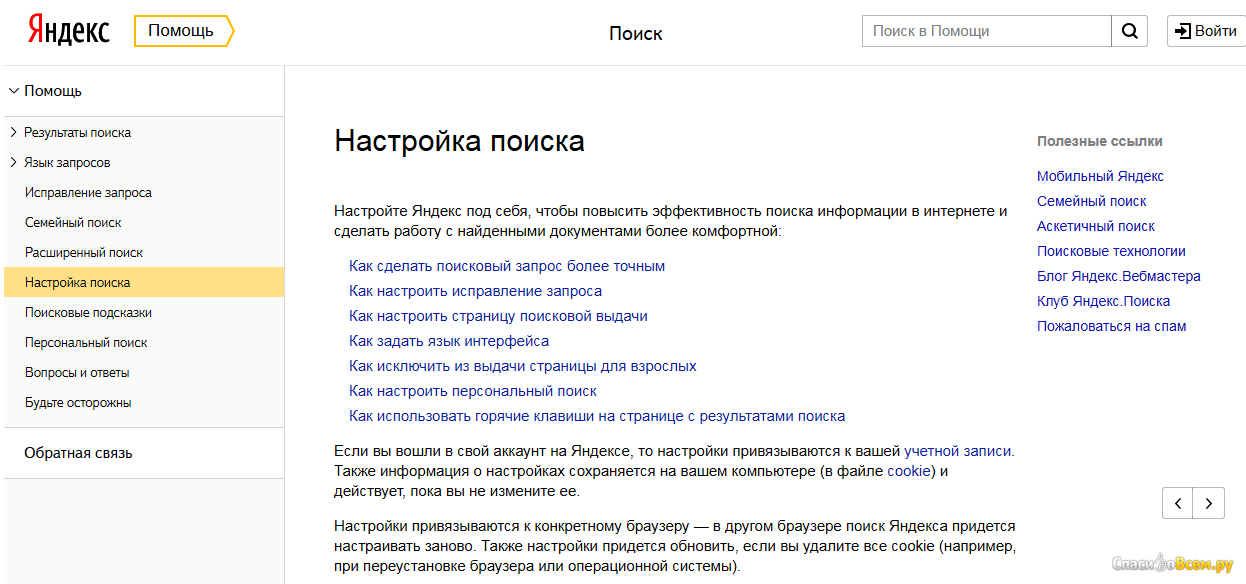The width and height of the screenshot is (1246, 584).
Task: Click the magnifier search button icon
Action: click(1129, 31)
